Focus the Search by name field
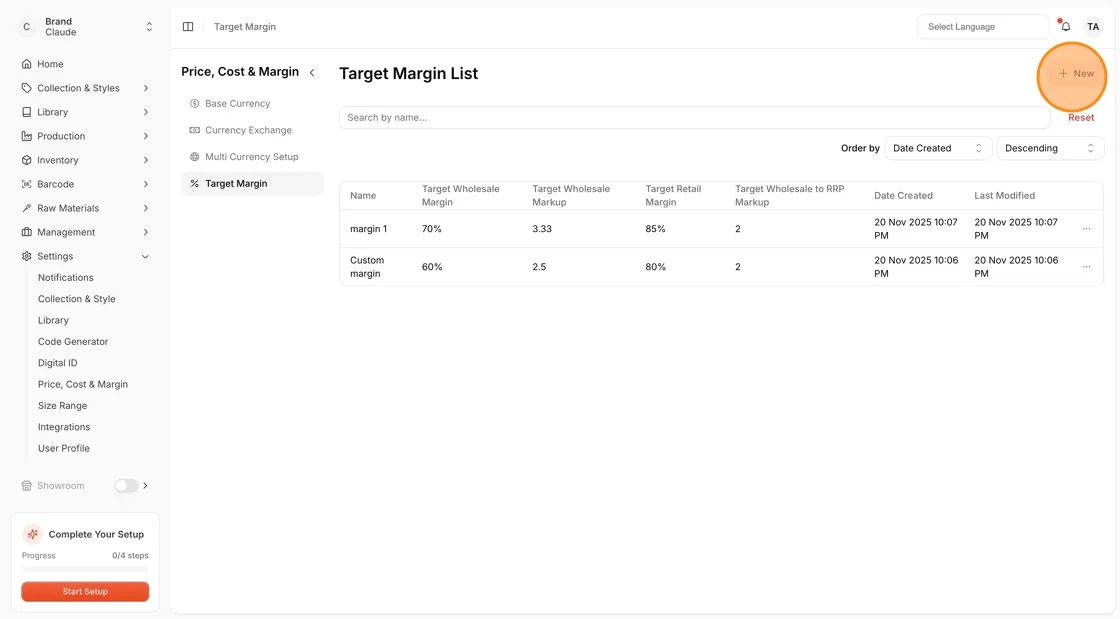This screenshot has height=619, width=1120. [x=694, y=117]
